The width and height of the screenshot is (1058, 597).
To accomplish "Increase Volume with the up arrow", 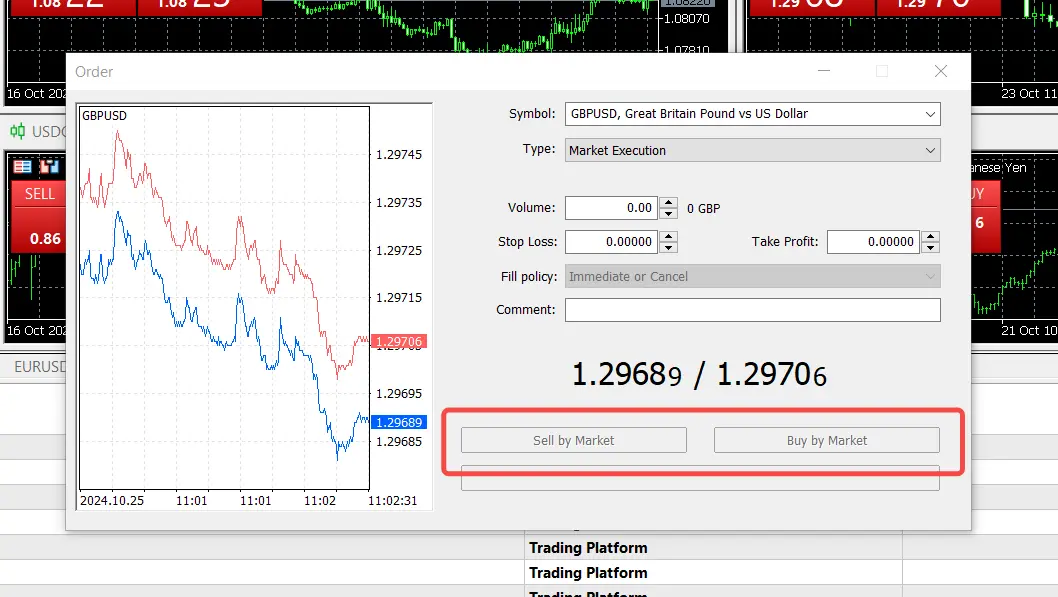I will click(669, 203).
